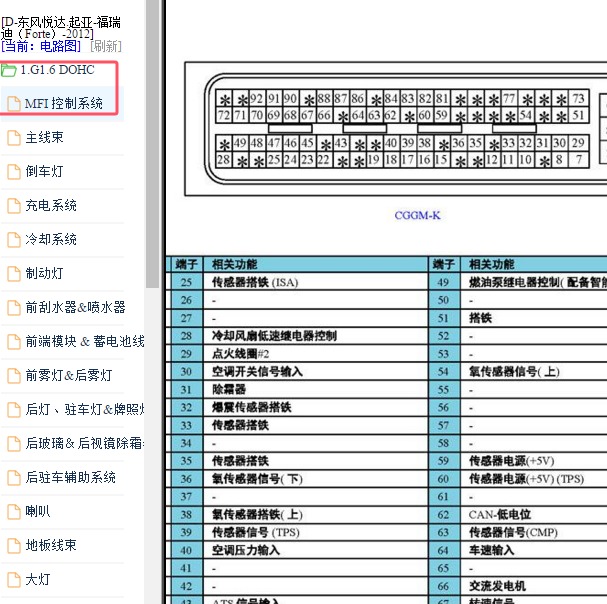Click the 当前：电路图 link
Viewport: 607px width, 604px height.
(x=41, y=47)
